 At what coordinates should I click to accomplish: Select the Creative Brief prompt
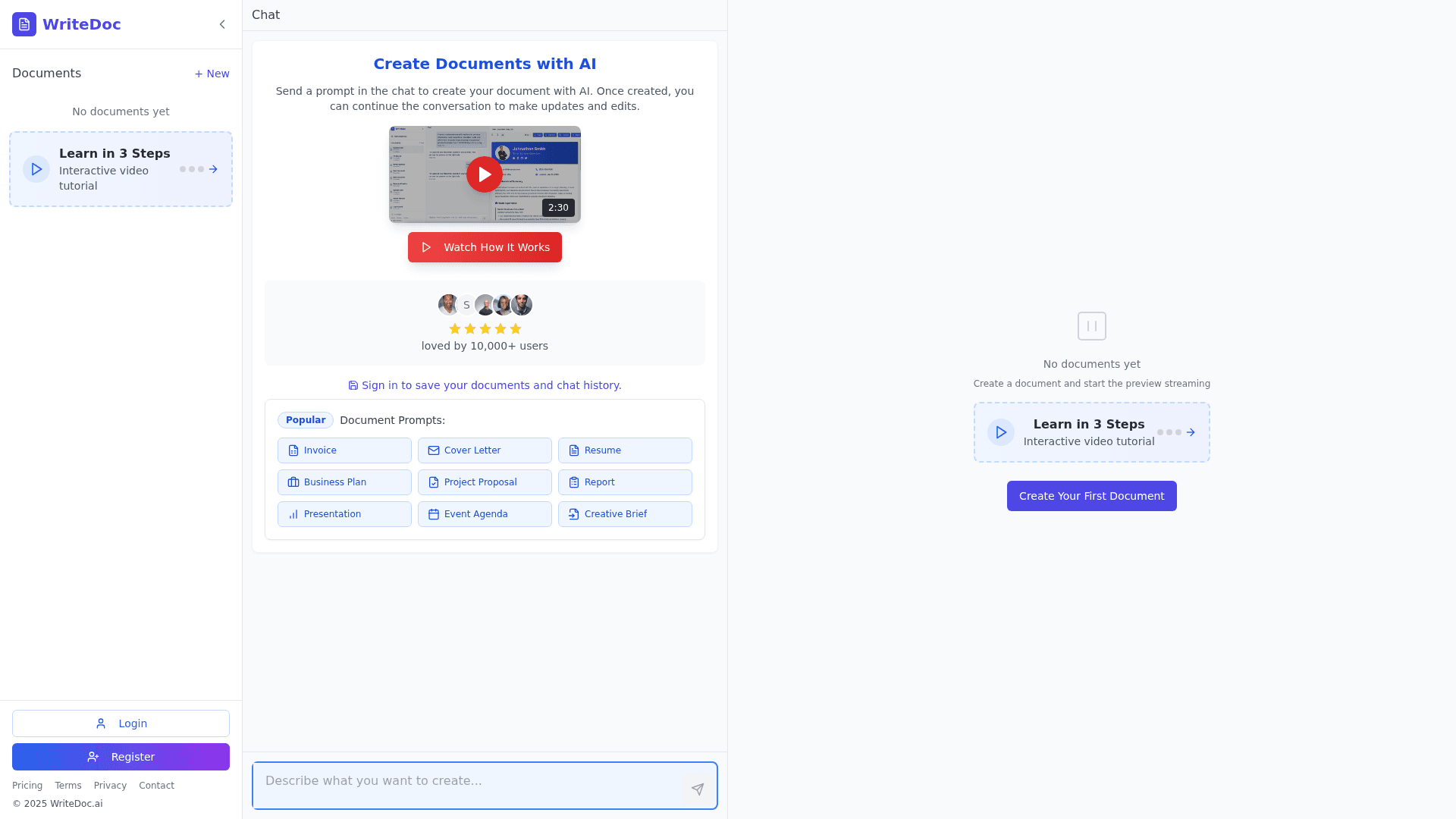coord(625,514)
